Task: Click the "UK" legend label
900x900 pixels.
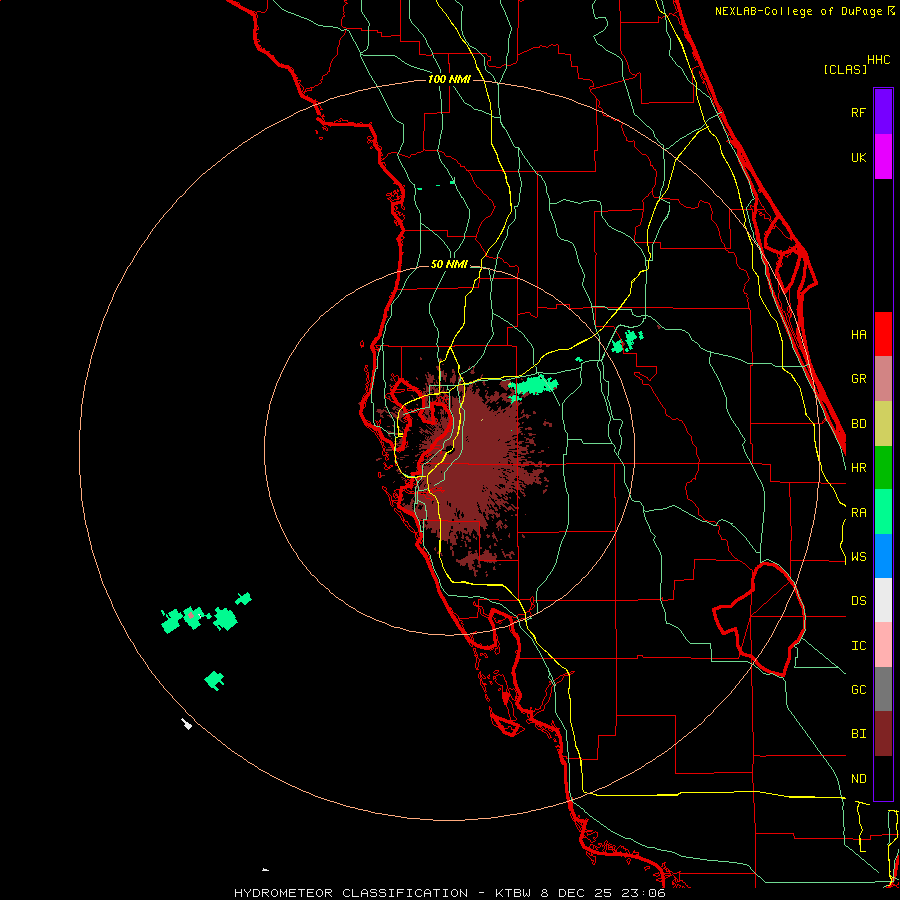Action: coord(858,157)
